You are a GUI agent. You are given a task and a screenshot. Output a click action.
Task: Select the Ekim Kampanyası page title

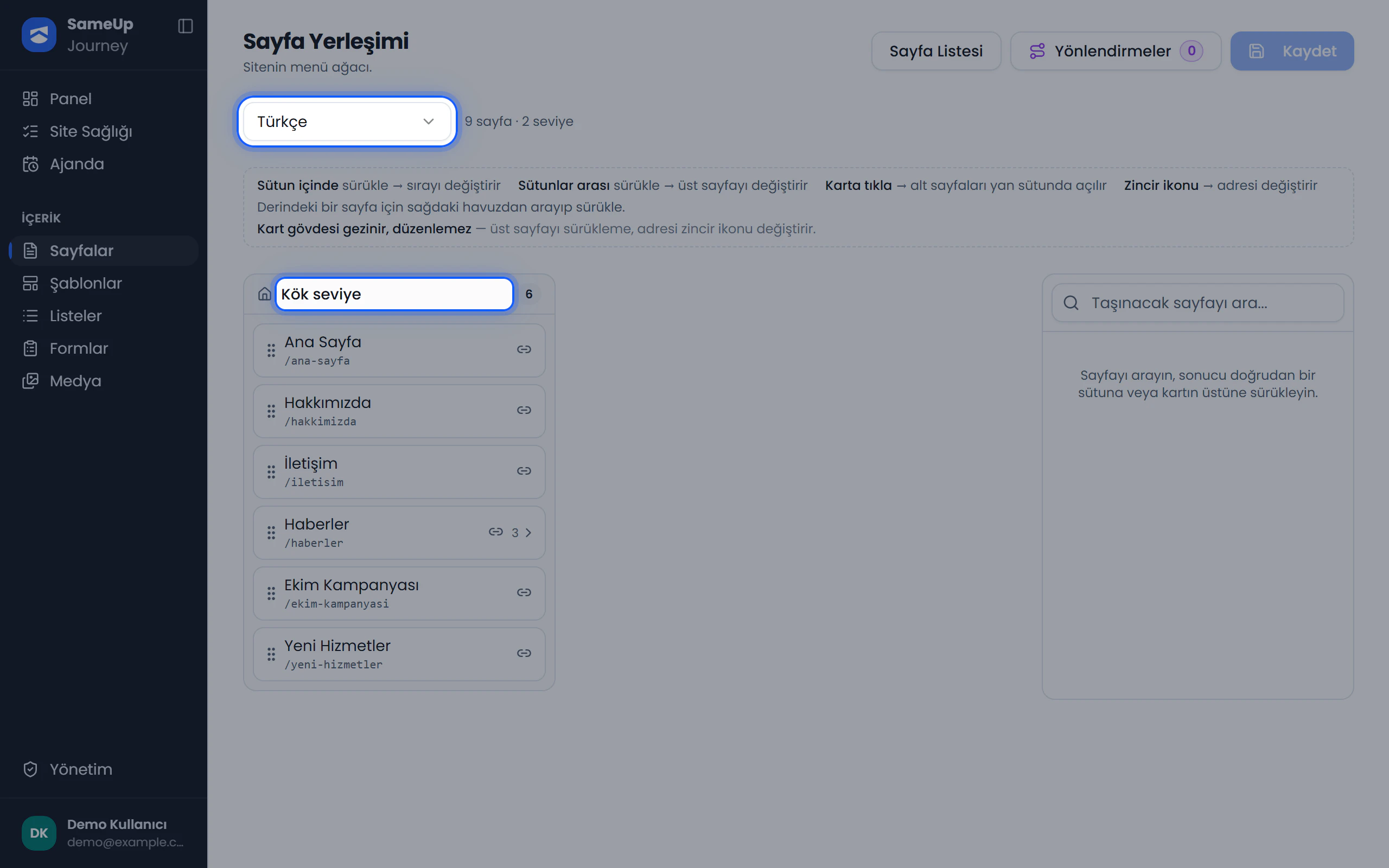[x=351, y=585]
